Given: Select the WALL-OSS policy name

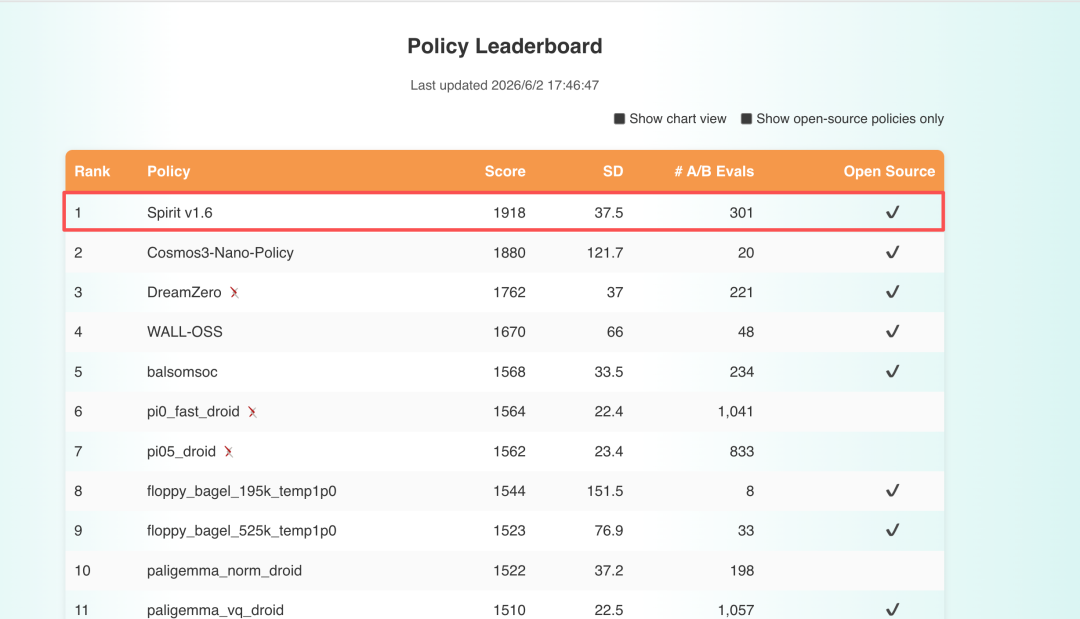Looking at the screenshot, I should [185, 332].
